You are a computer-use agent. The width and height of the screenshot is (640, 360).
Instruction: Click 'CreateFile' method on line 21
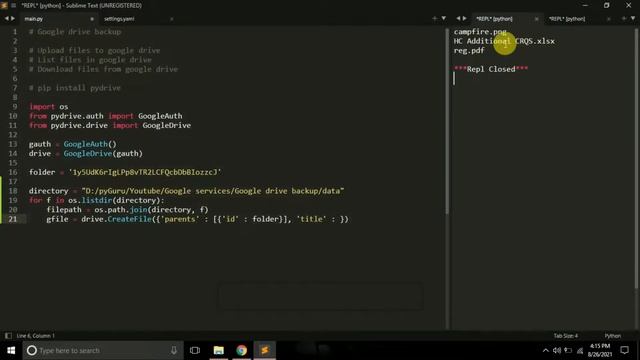(x=129, y=219)
